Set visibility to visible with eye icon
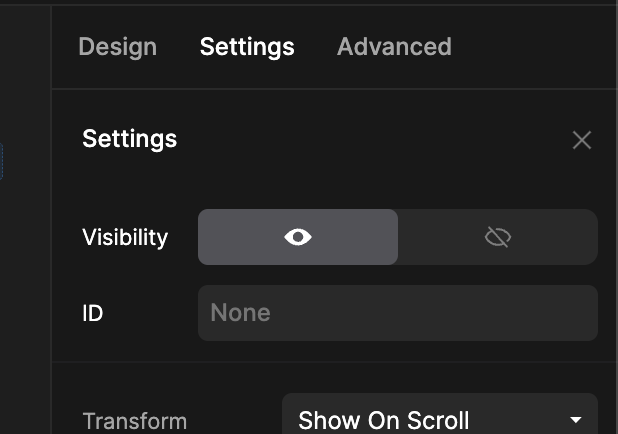This screenshot has height=434, width=618. click(x=298, y=237)
